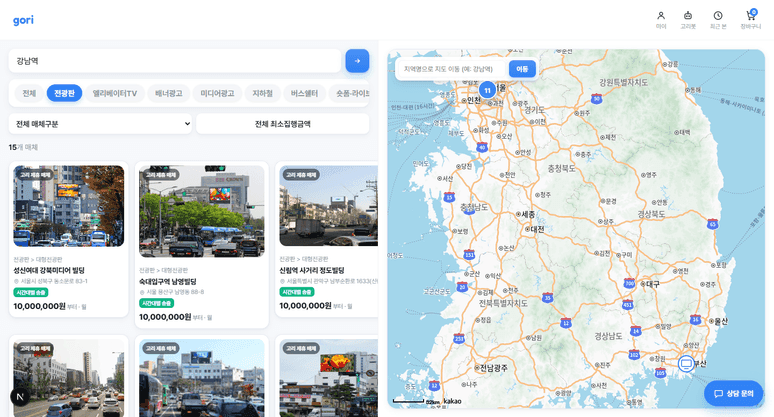Click the 세종 city label on the map
The height and width of the screenshot is (417, 774).
point(528,214)
